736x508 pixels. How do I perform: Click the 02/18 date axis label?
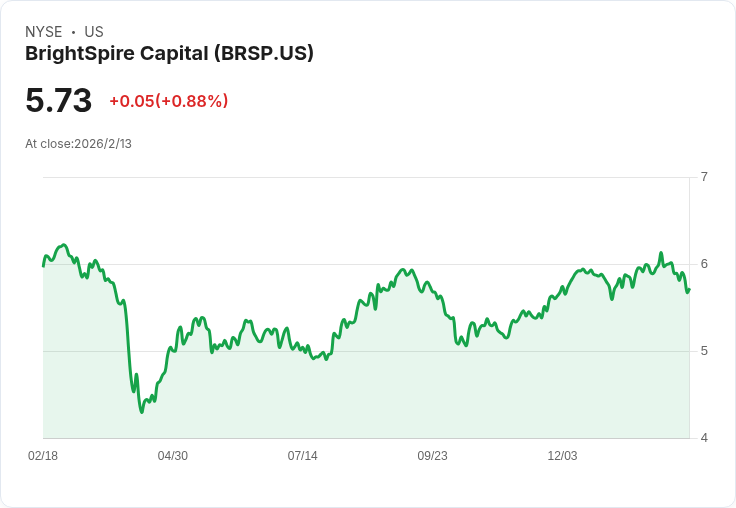43,456
